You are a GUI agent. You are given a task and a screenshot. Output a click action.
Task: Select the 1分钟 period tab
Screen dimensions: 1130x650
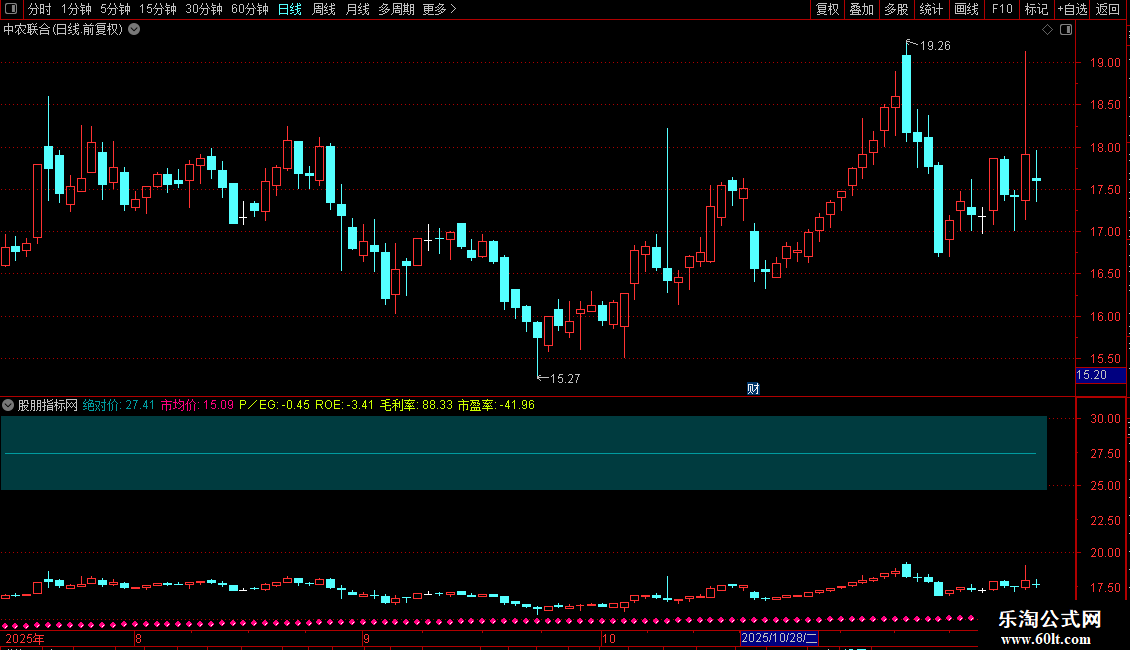coord(76,9)
